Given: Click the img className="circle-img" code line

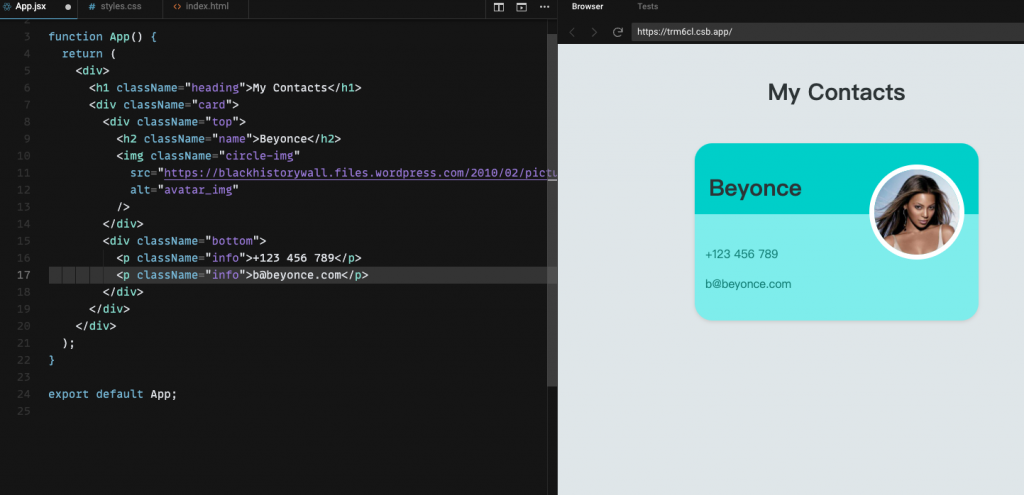Looking at the screenshot, I should coord(208,155).
